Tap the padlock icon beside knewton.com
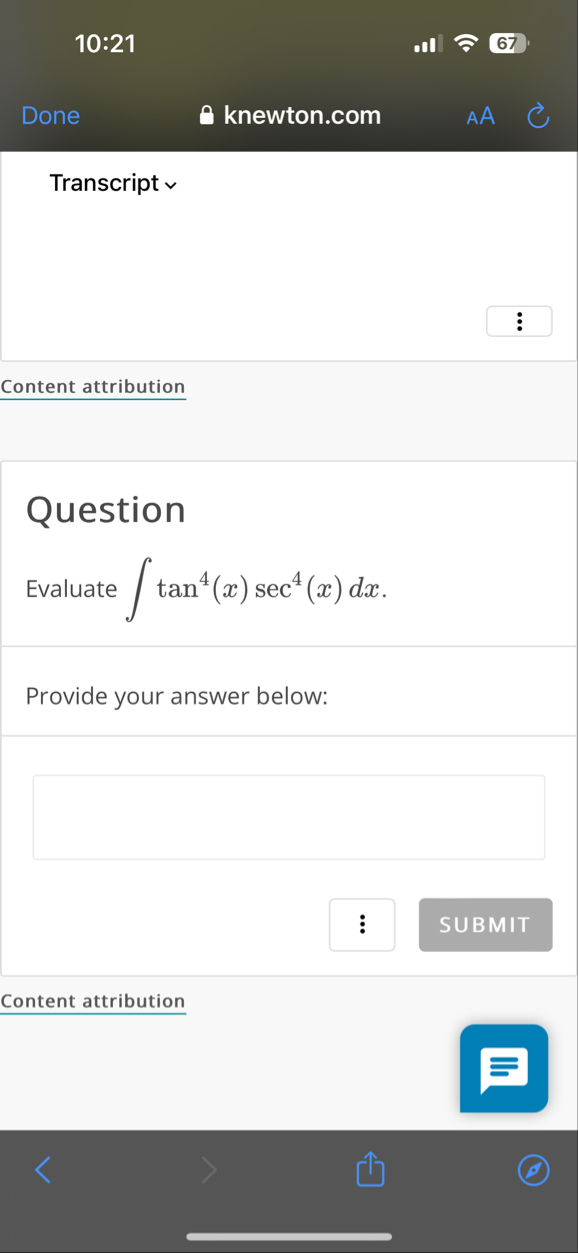The height and width of the screenshot is (1253, 578). [x=207, y=114]
